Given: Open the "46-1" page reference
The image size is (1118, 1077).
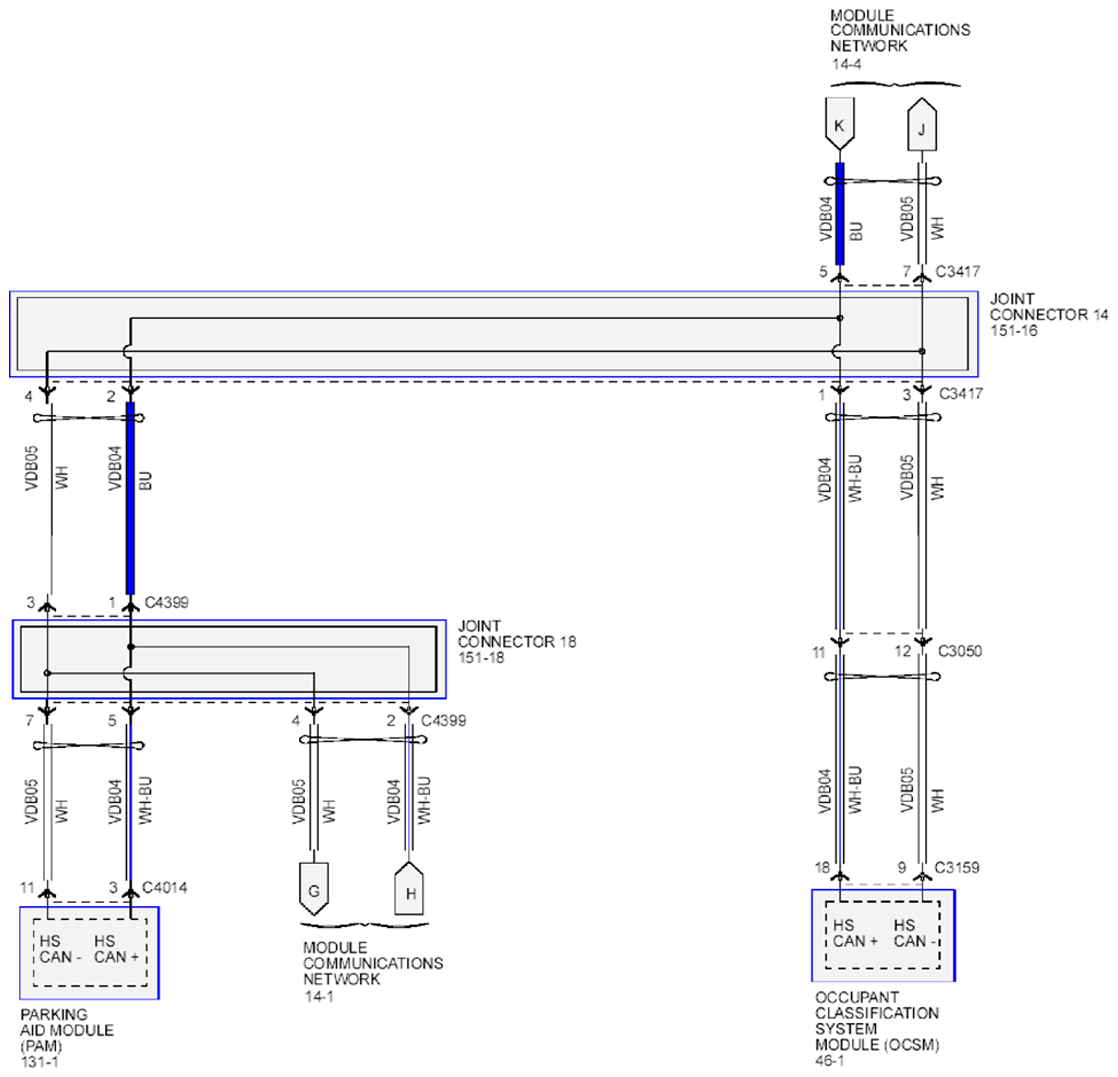Looking at the screenshot, I should 829,1061.
